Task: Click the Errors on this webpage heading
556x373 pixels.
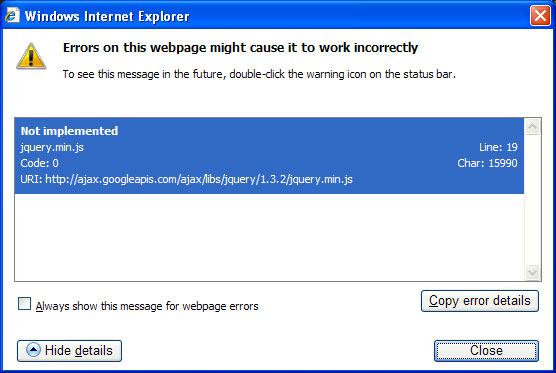Action: click(x=240, y=48)
